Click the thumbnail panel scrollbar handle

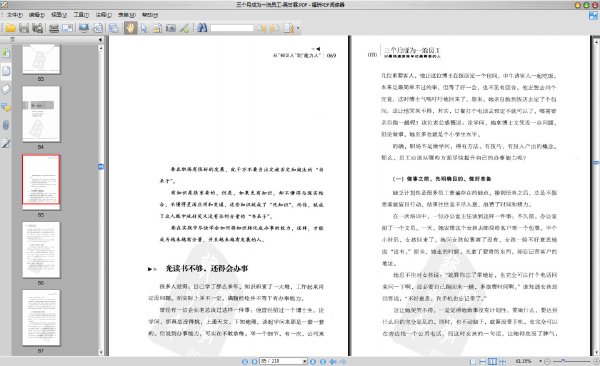click(101, 167)
